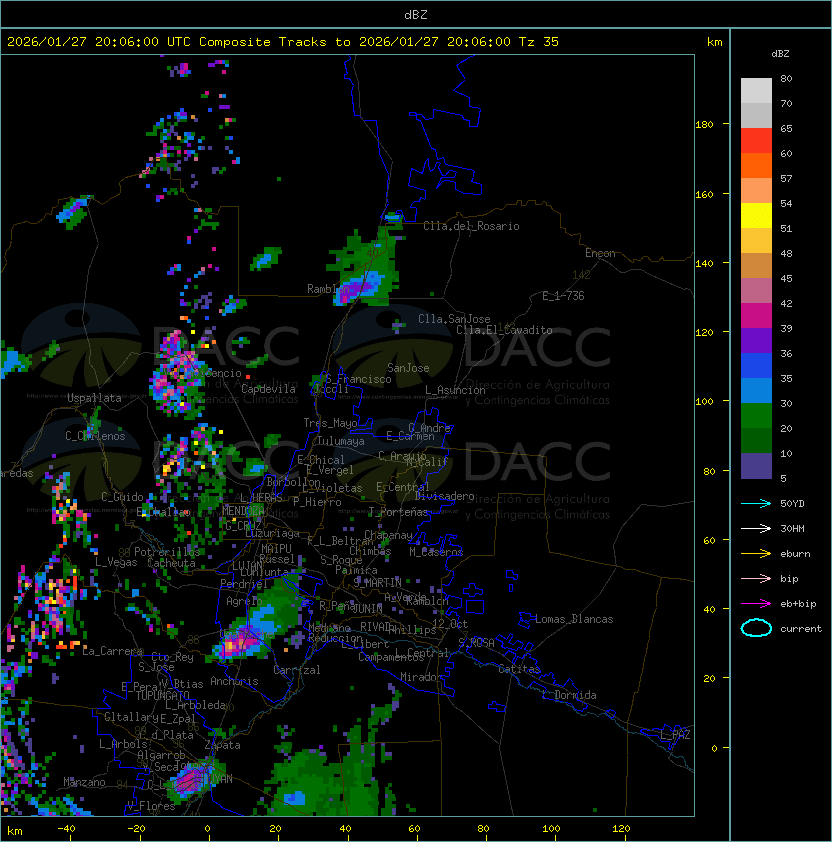
Task: Click the TUPUNGATO map label
Action: click(162, 695)
